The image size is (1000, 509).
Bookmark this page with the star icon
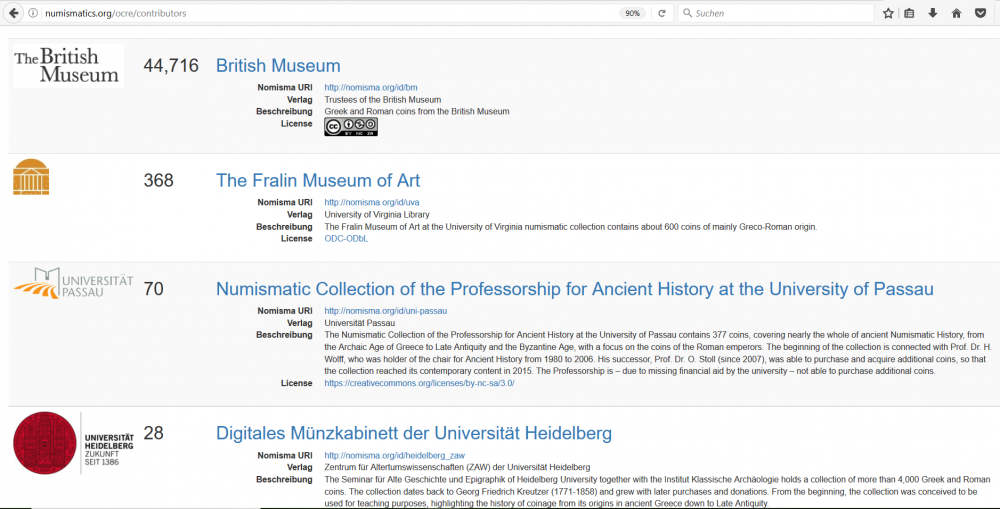[888, 13]
